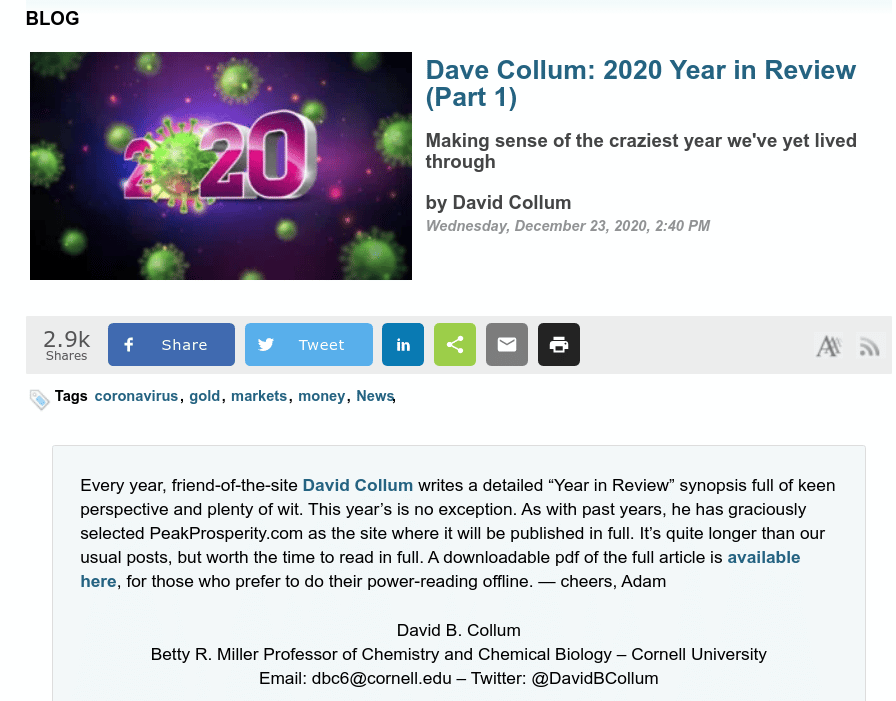This screenshot has height=701, width=896.
Task: Open the coronavirus tag
Action: (x=136, y=396)
